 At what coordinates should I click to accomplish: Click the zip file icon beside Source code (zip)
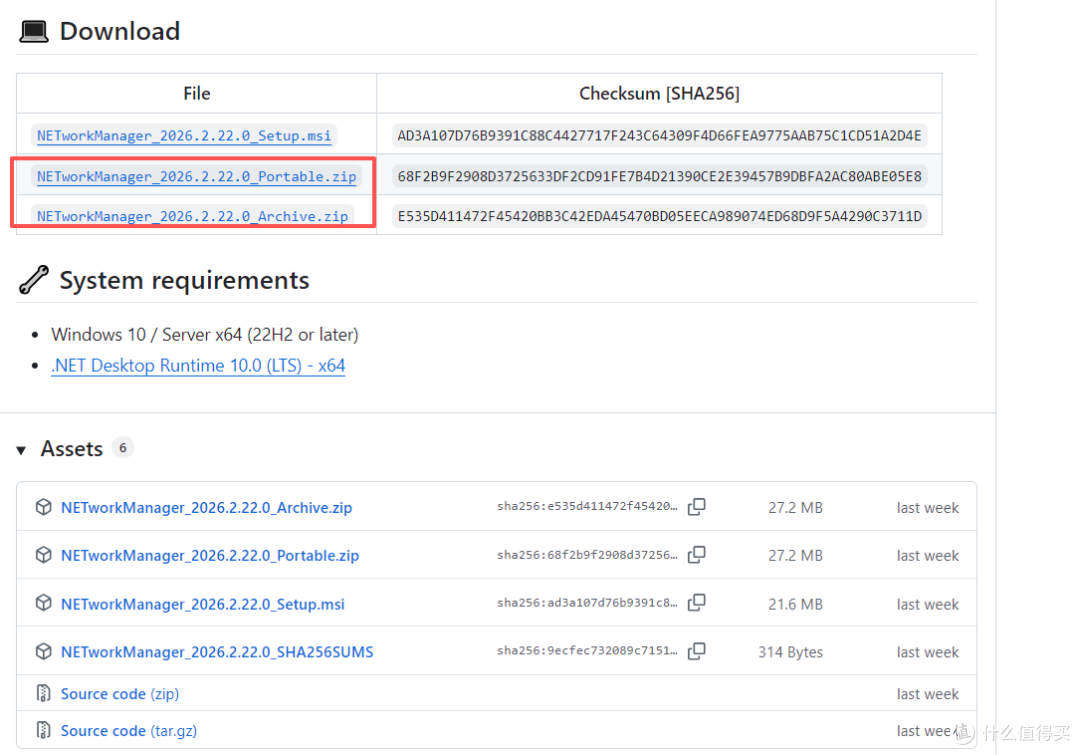[43, 693]
